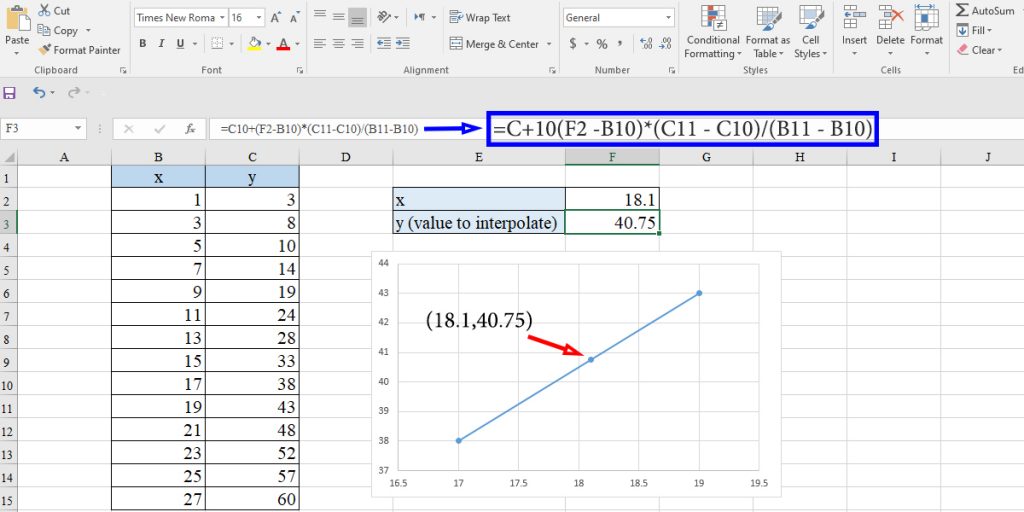
Task: Apply accounting dollar format
Action: coord(573,44)
